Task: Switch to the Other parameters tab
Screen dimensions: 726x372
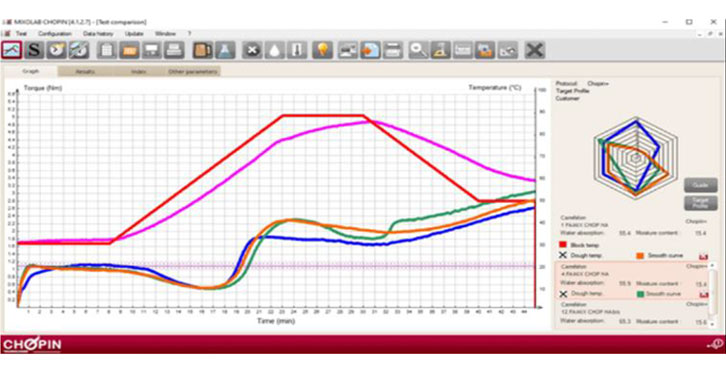Action: (x=193, y=72)
